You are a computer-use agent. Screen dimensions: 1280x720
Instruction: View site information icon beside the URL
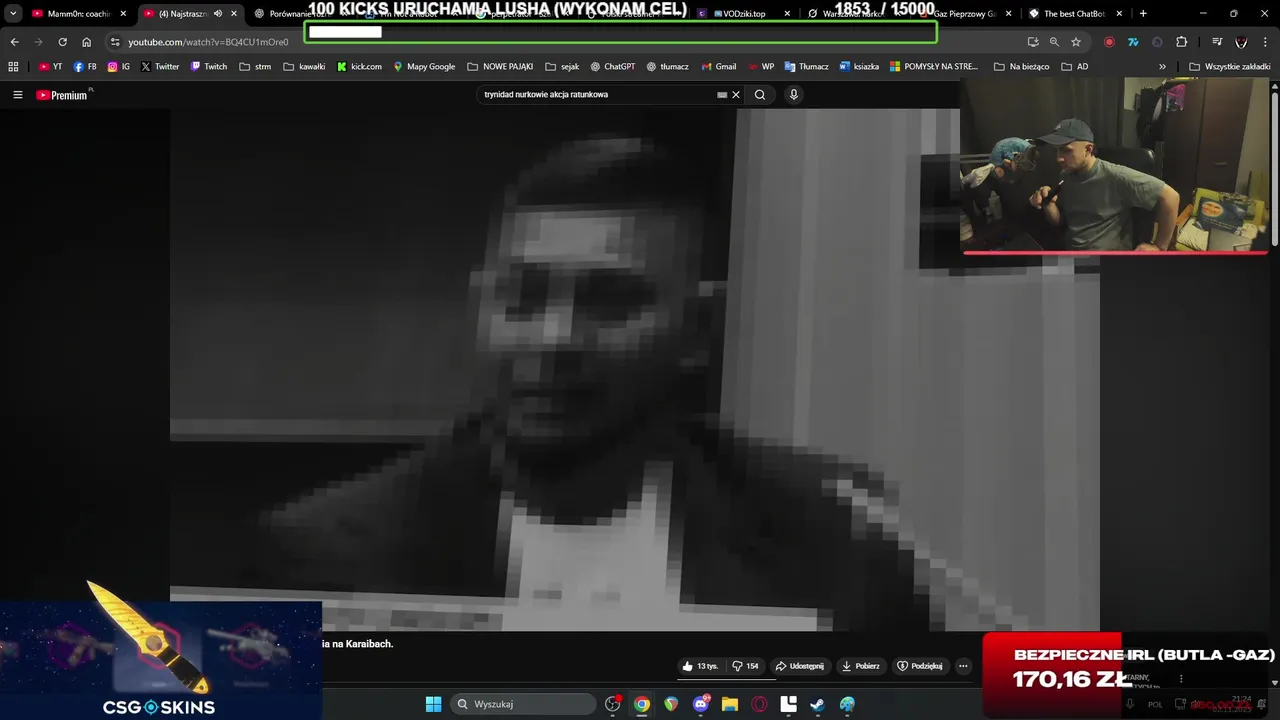(x=115, y=42)
